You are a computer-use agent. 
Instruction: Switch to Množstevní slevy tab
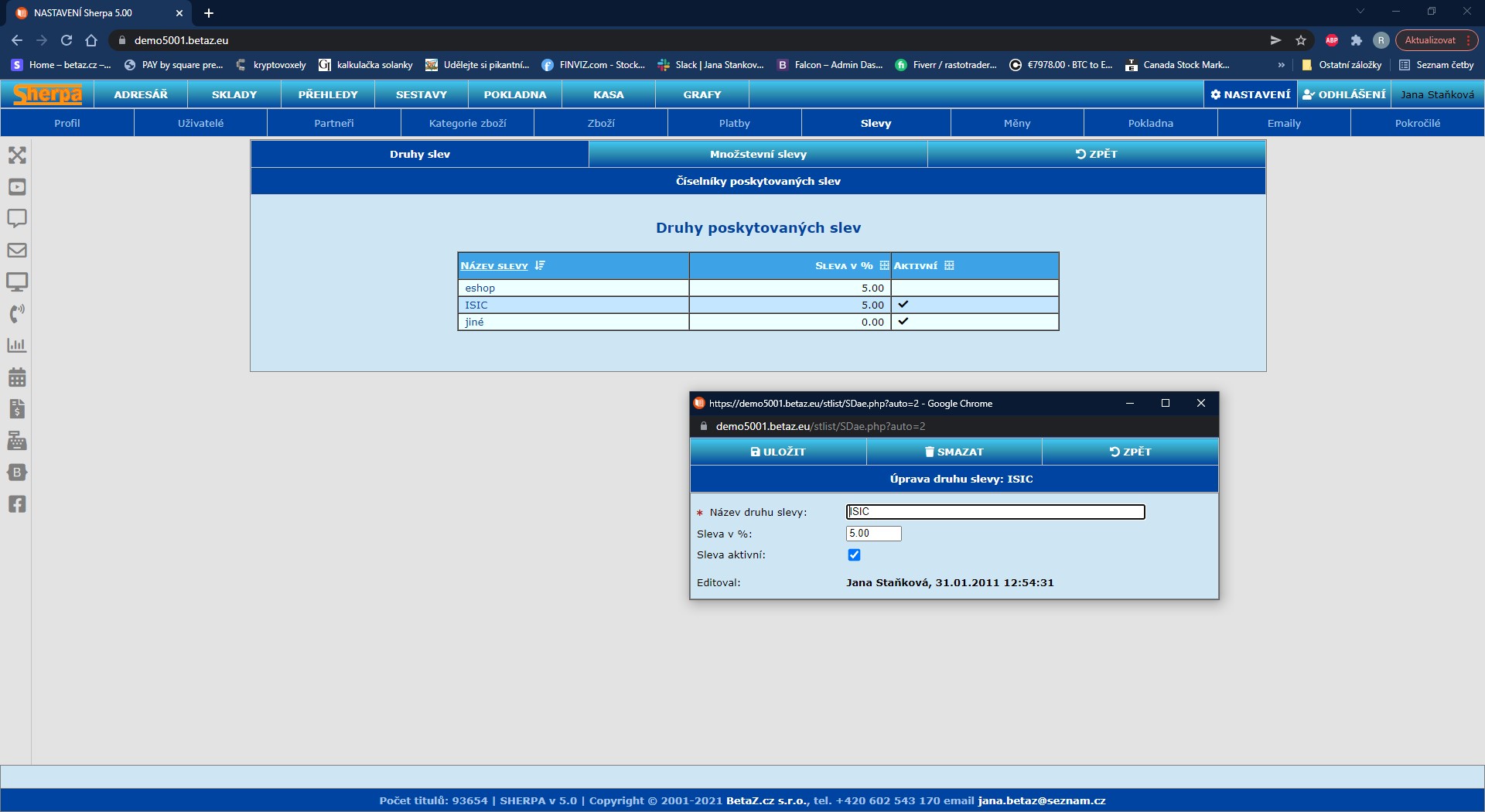point(758,154)
